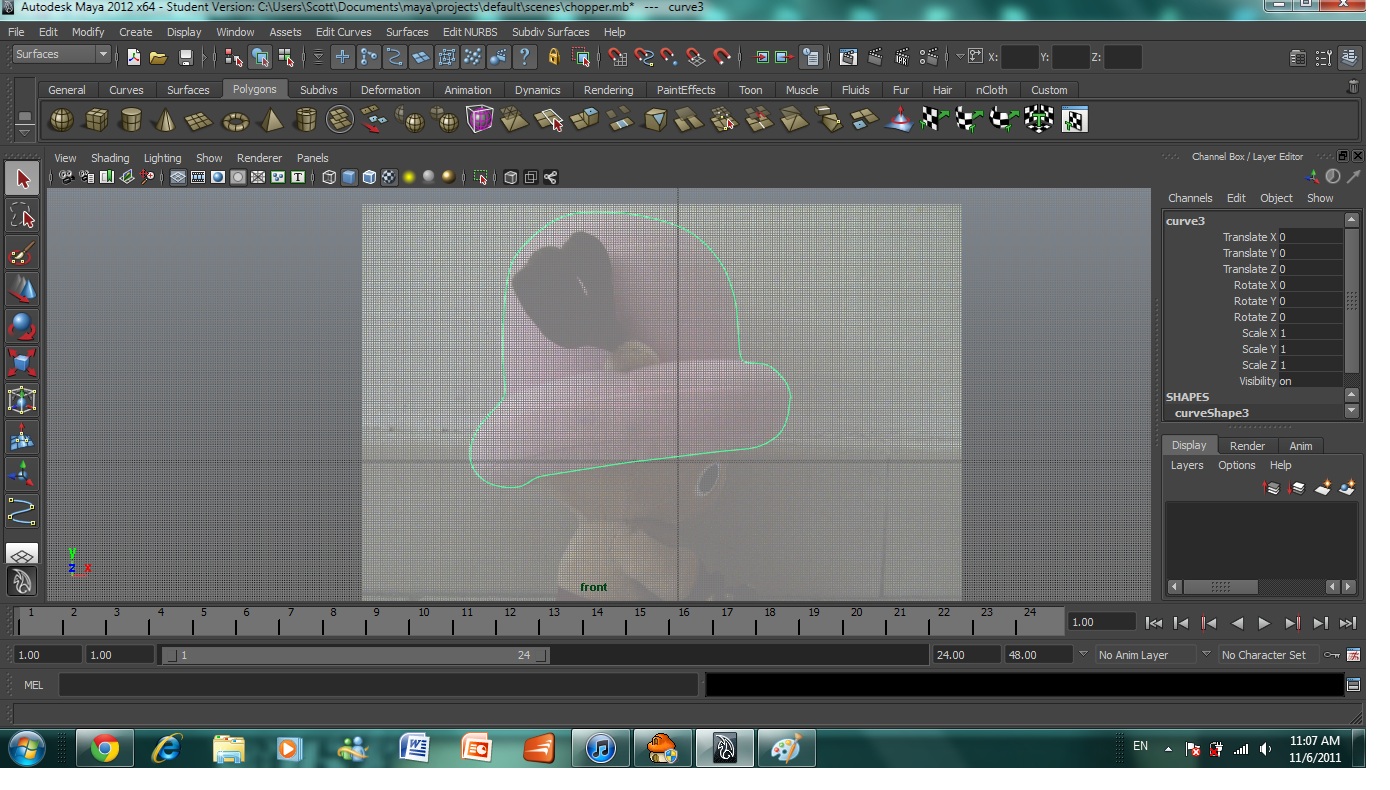
Task: Create a polygon sphere from the shelf
Action: (62, 120)
